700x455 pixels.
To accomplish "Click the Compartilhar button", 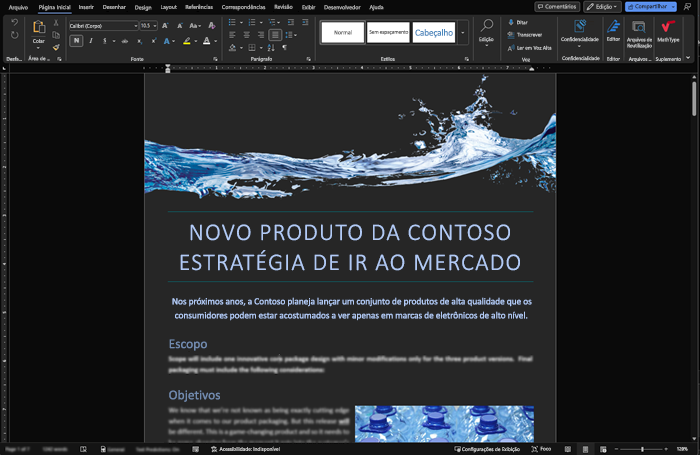I will pos(647,7).
